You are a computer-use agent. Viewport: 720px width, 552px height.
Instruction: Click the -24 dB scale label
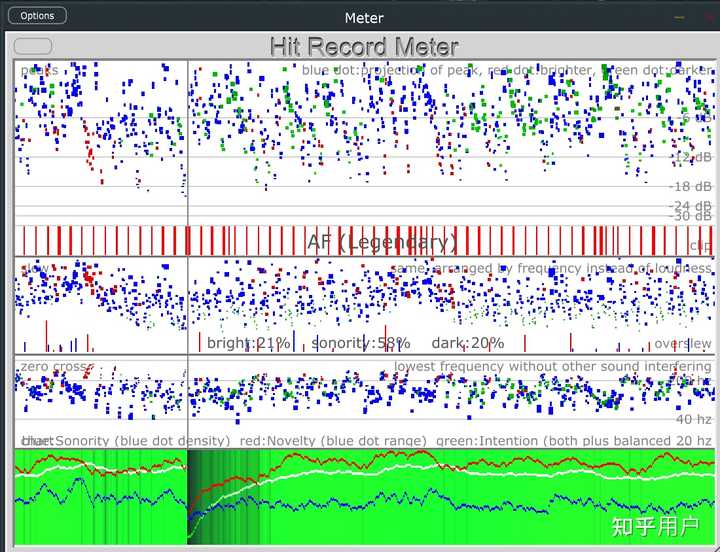[x=689, y=206]
